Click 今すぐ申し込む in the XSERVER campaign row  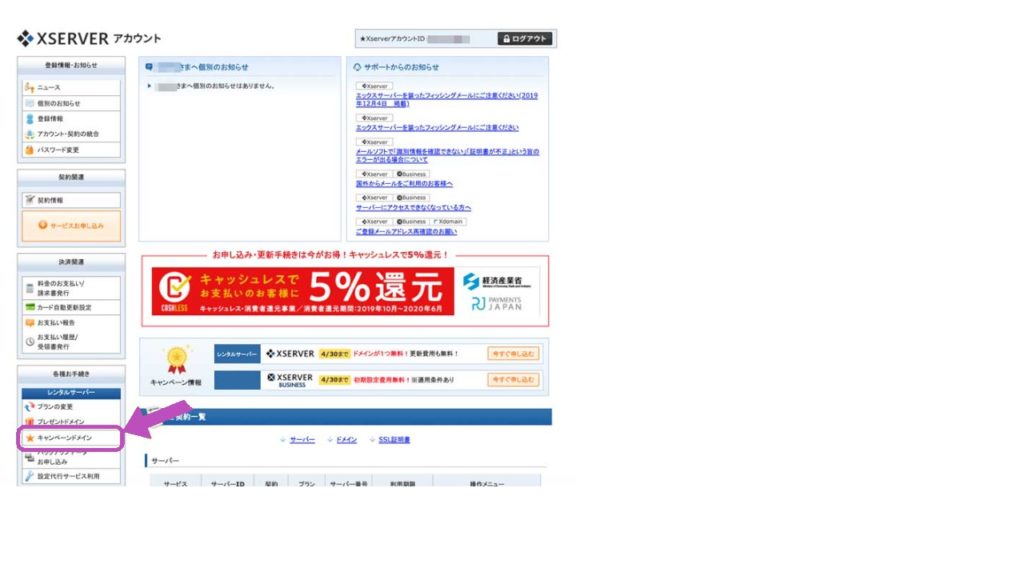click(513, 353)
